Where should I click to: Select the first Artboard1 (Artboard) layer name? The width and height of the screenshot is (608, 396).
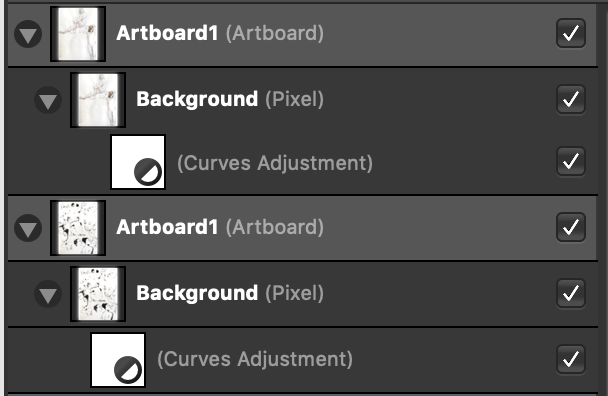coord(220,33)
